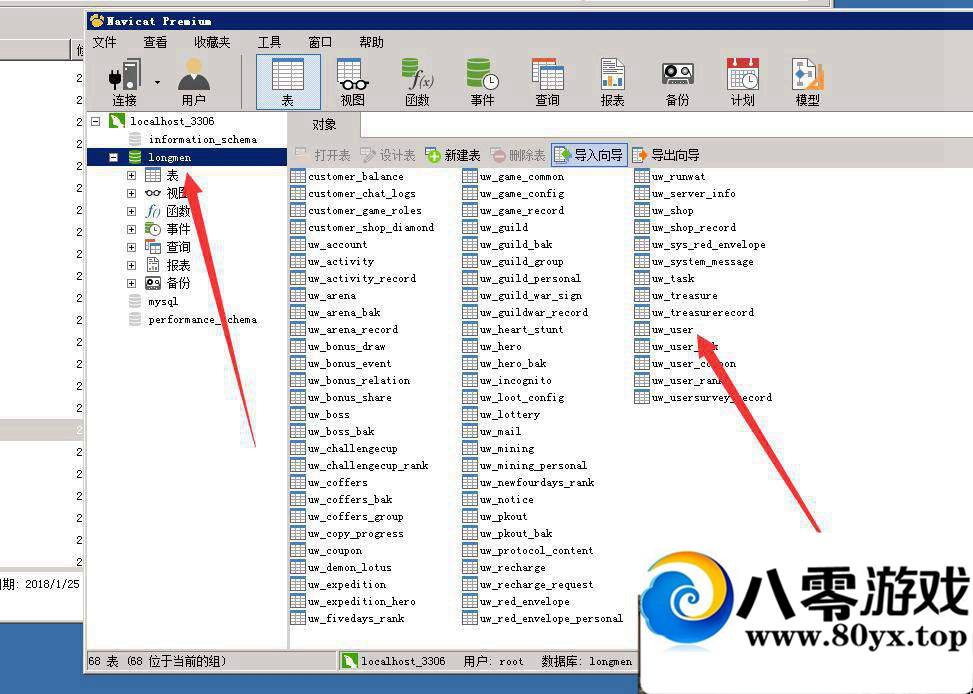Click the 新建表 button
973x694 pixels.
(x=453, y=155)
